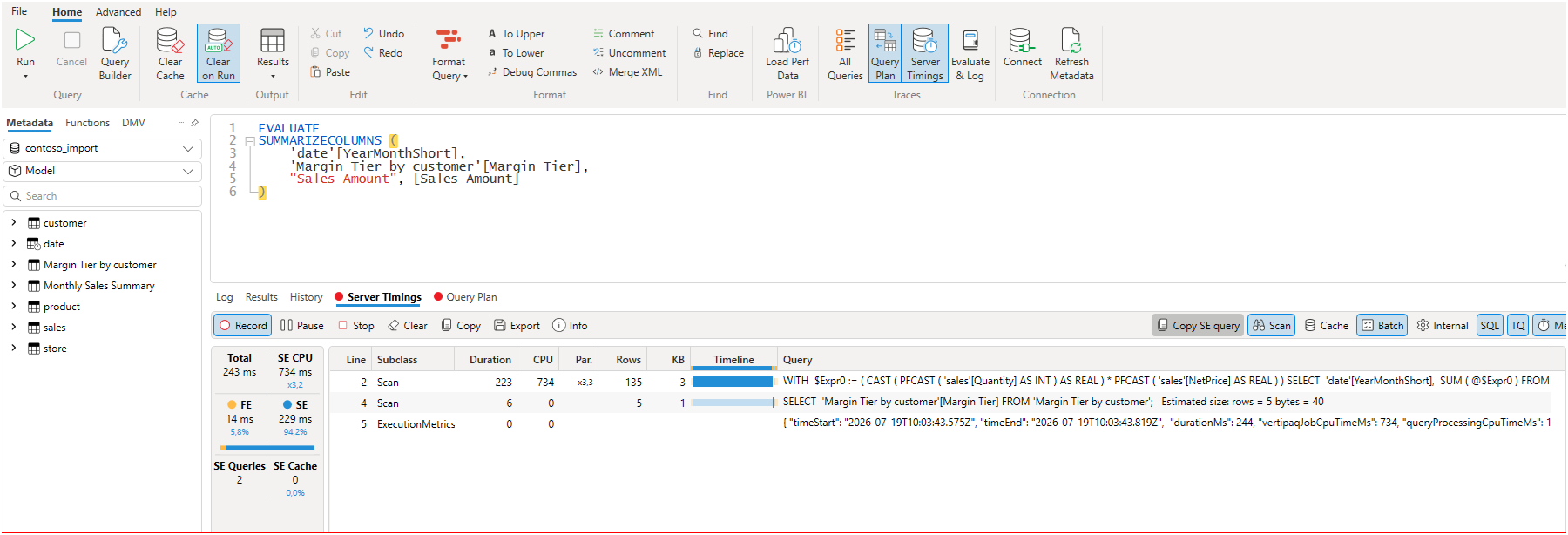Click the Cancel query icon

[71, 40]
